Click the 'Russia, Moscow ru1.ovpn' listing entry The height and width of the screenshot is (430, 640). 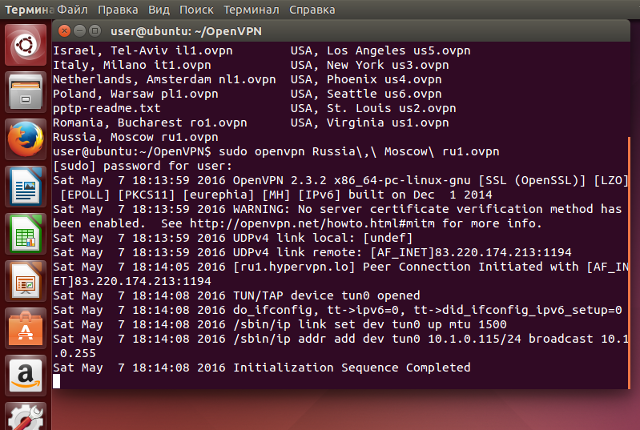[x=136, y=137]
